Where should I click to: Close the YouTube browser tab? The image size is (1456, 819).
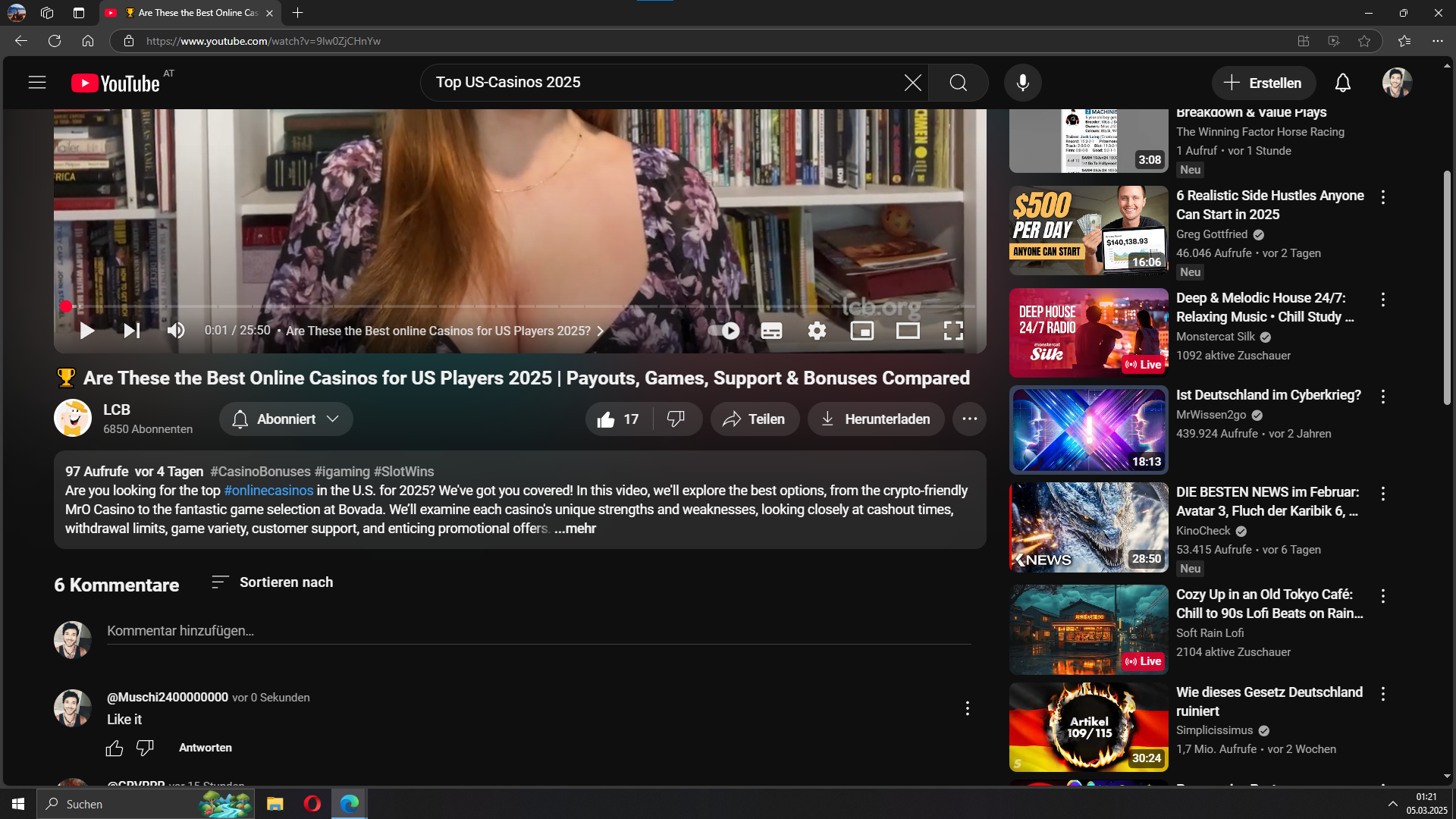pos(269,13)
